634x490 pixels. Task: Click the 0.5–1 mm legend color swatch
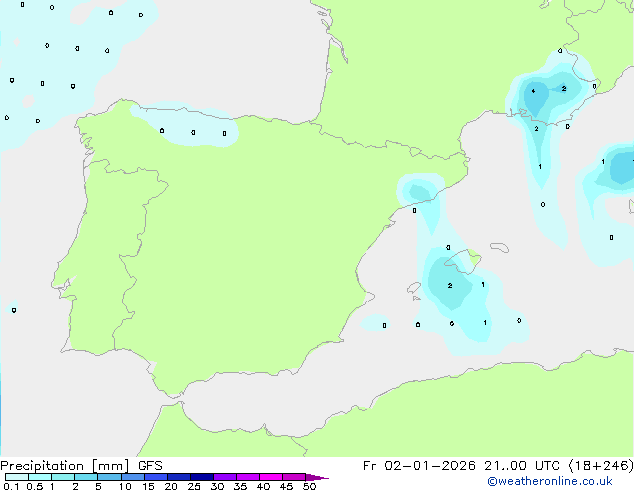coord(40,477)
